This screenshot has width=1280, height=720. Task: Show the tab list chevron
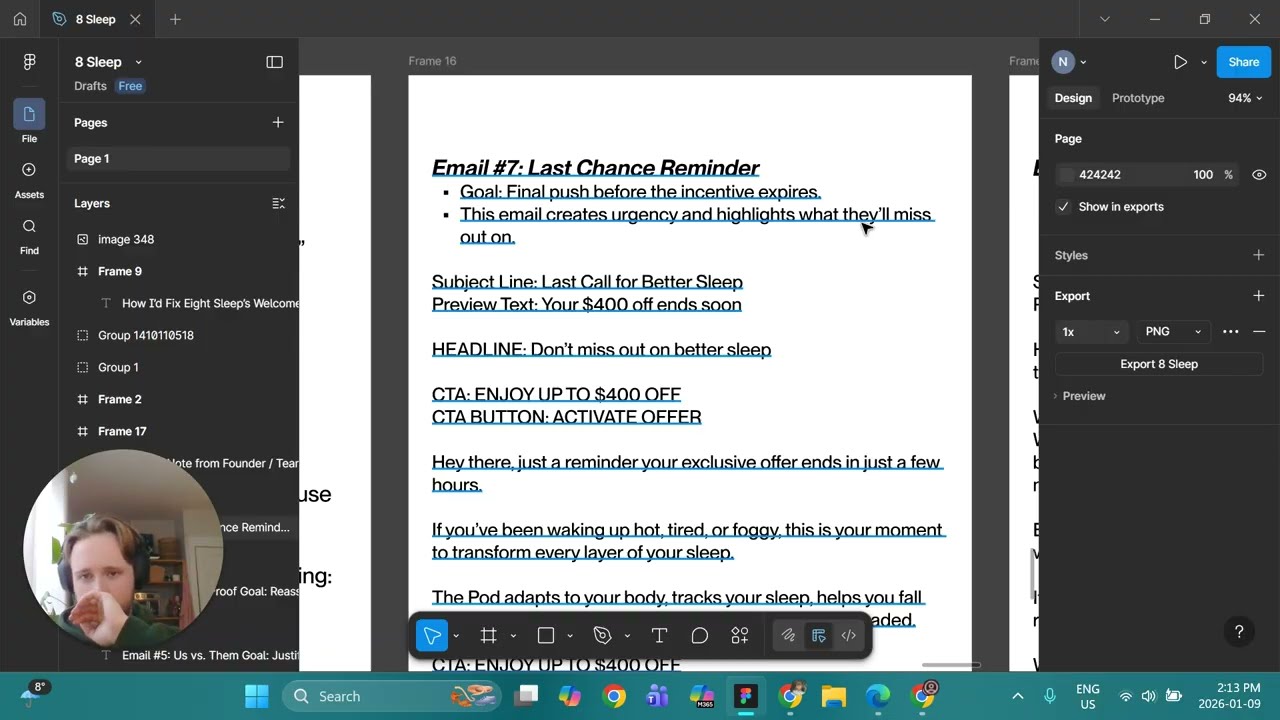click(x=1105, y=19)
